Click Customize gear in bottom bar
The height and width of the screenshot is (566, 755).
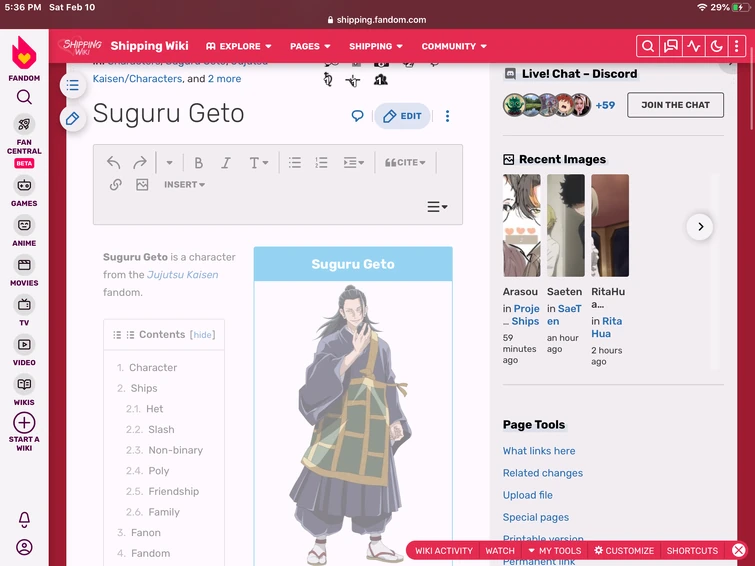tap(624, 551)
